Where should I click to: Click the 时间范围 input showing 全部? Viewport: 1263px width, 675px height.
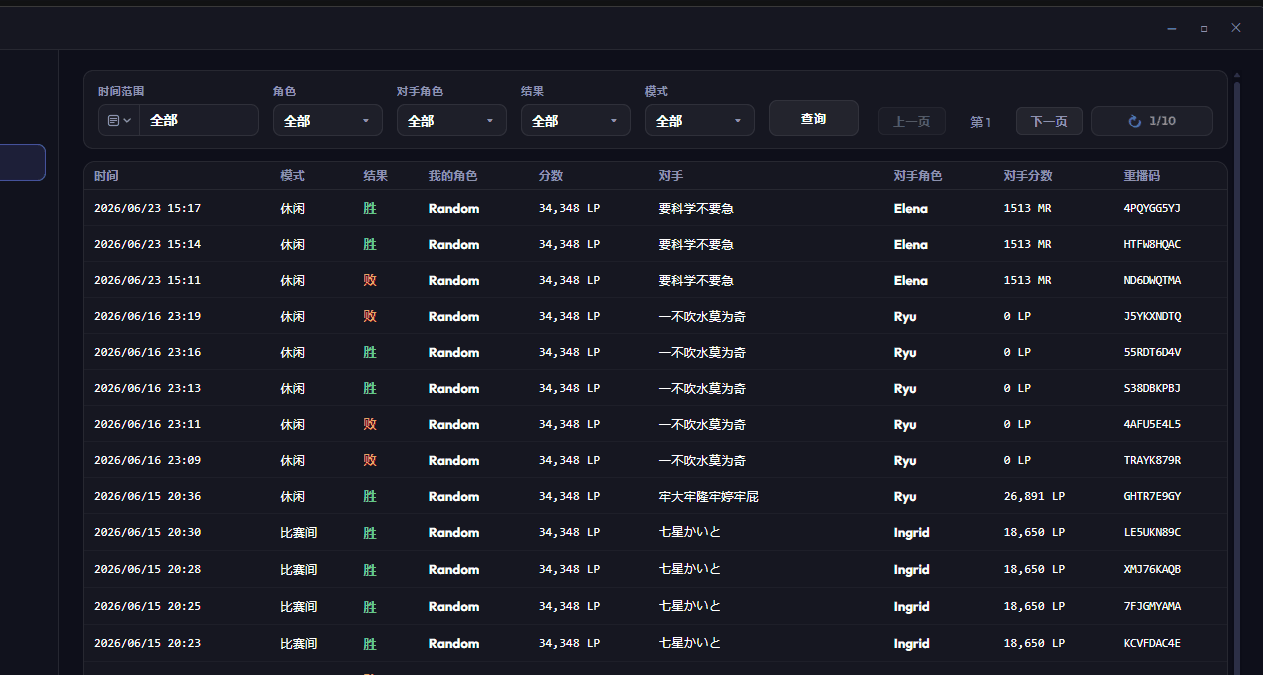[x=199, y=120]
